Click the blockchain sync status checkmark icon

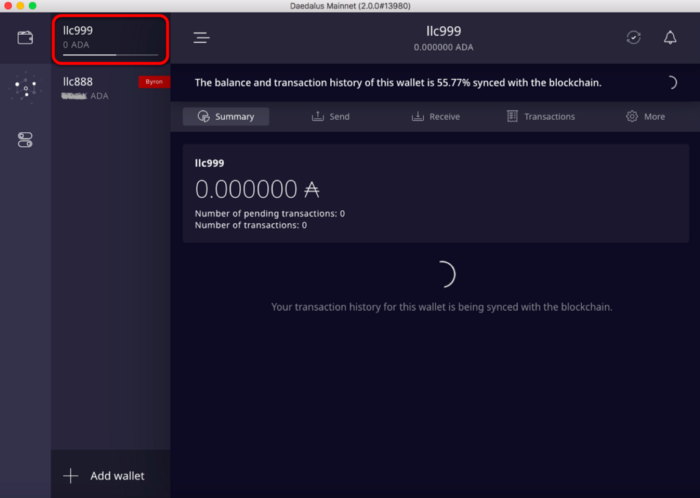pos(633,38)
